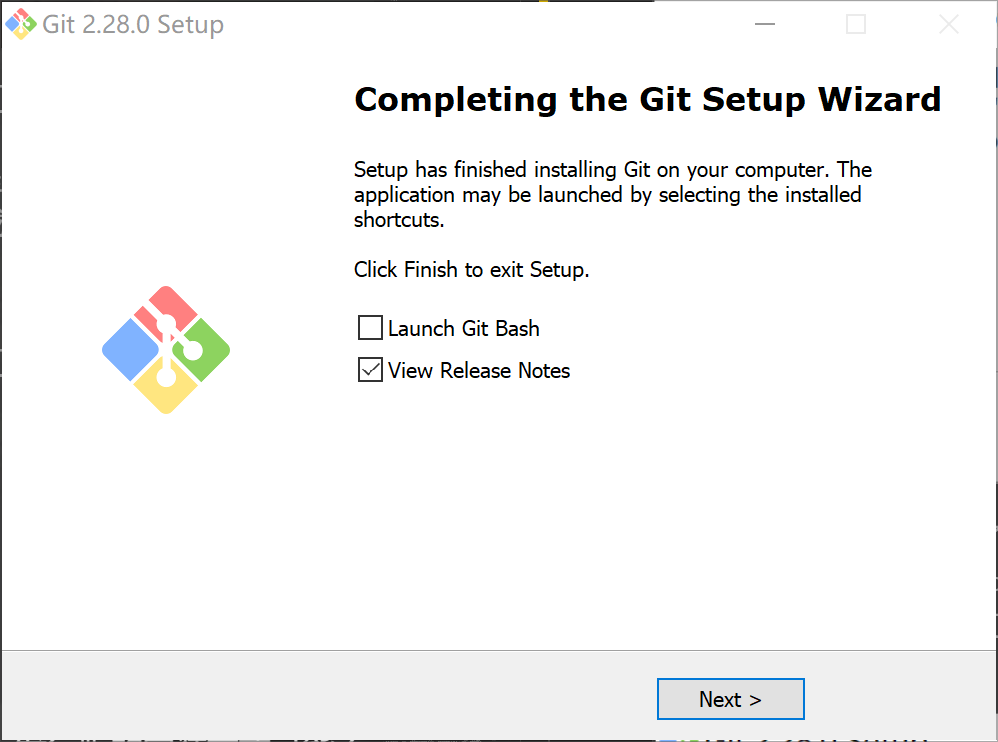The height and width of the screenshot is (742, 998).
Task: Click the View Release Notes label text
Action: (477, 370)
